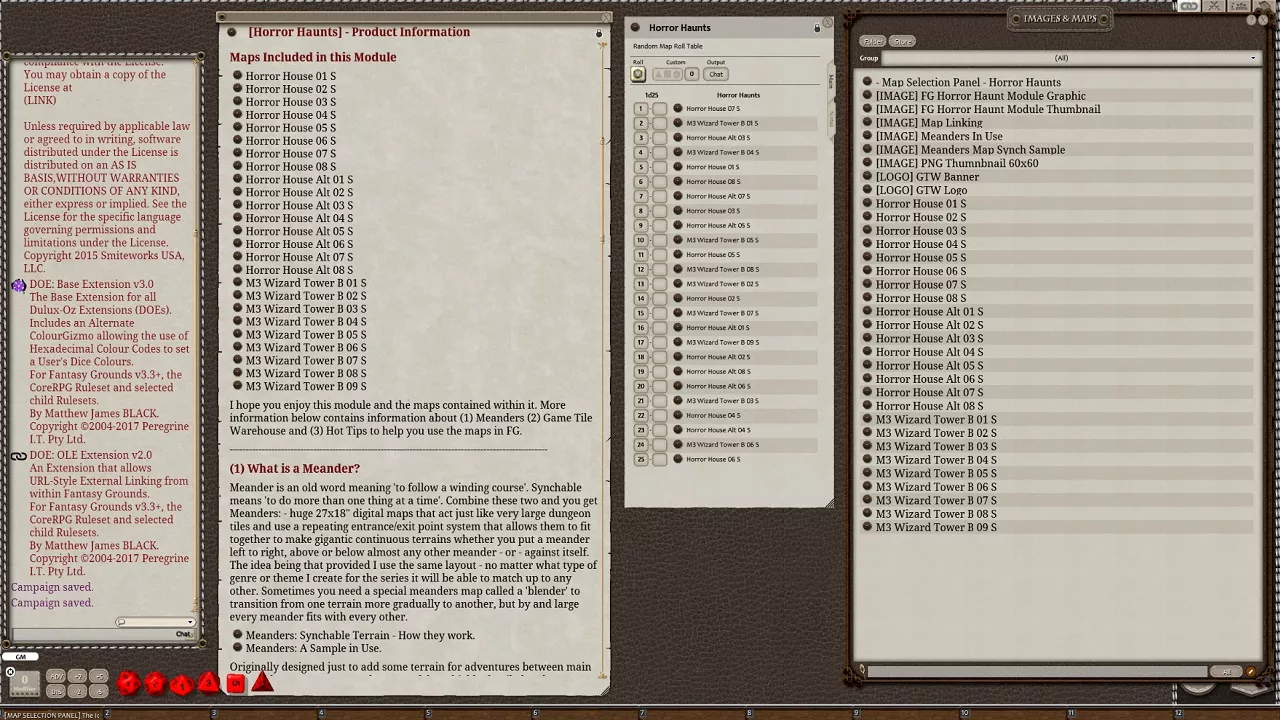Click the Chat output button in roll table
The height and width of the screenshot is (720, 1280).
[716, 74]
